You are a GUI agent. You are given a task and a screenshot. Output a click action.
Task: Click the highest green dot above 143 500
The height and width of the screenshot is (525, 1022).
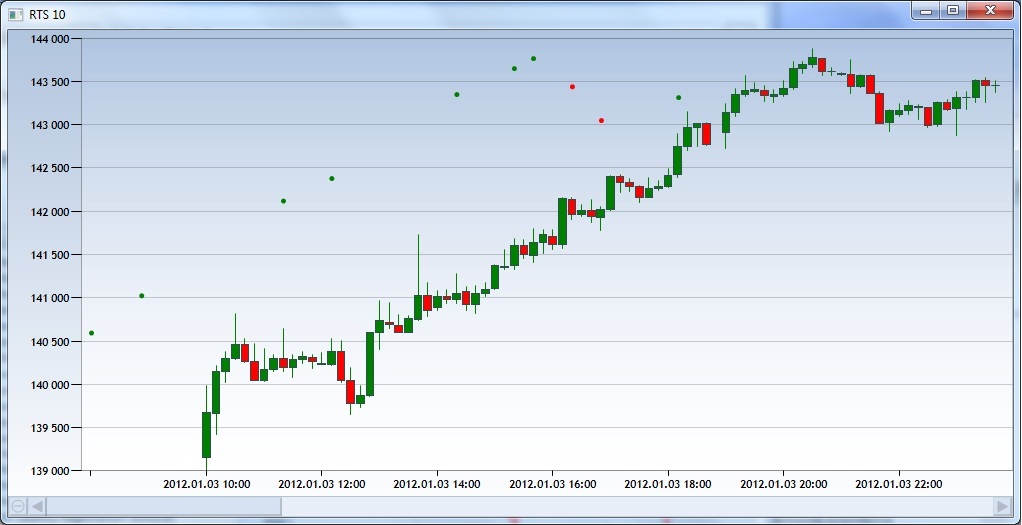coord(533,58)
